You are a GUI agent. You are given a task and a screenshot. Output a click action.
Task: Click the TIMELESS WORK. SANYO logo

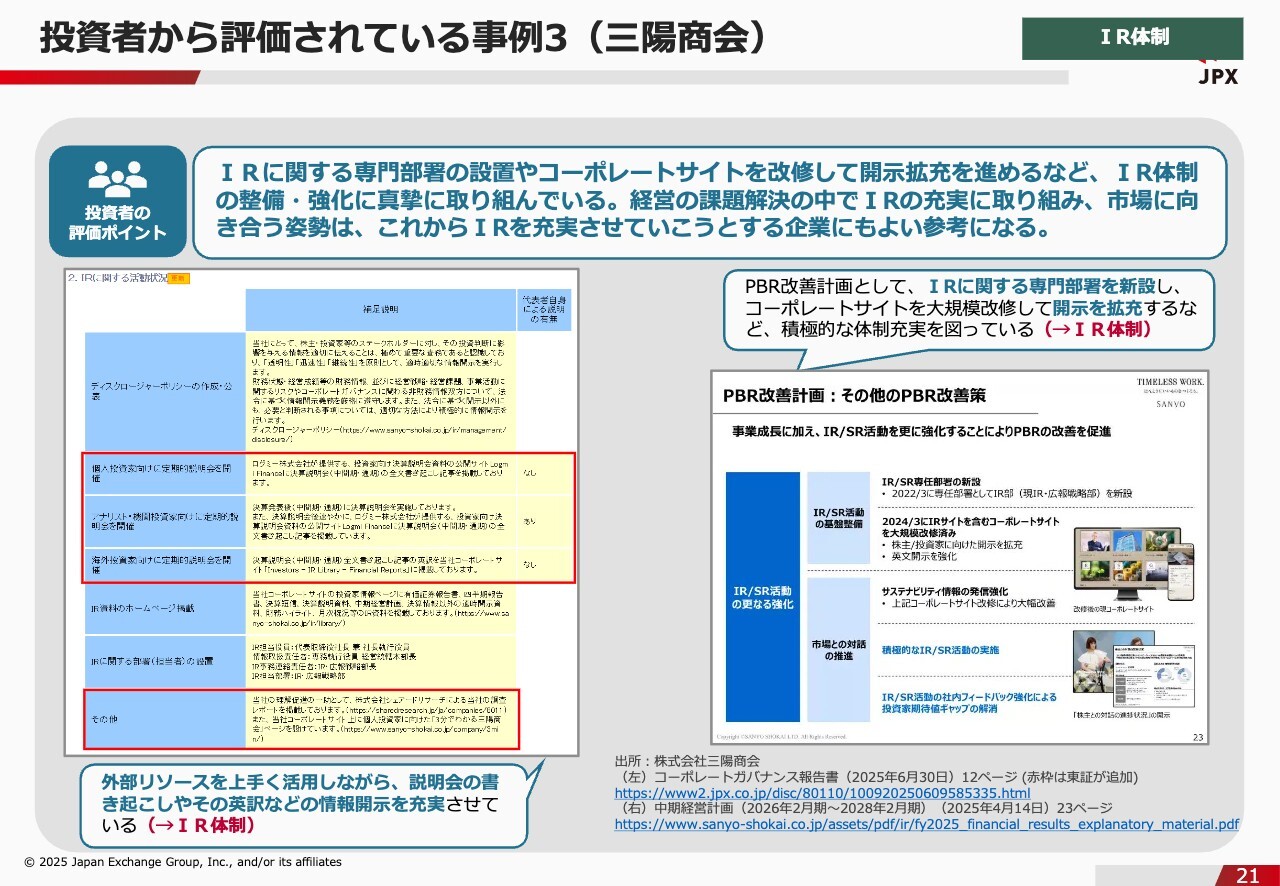1170,392
